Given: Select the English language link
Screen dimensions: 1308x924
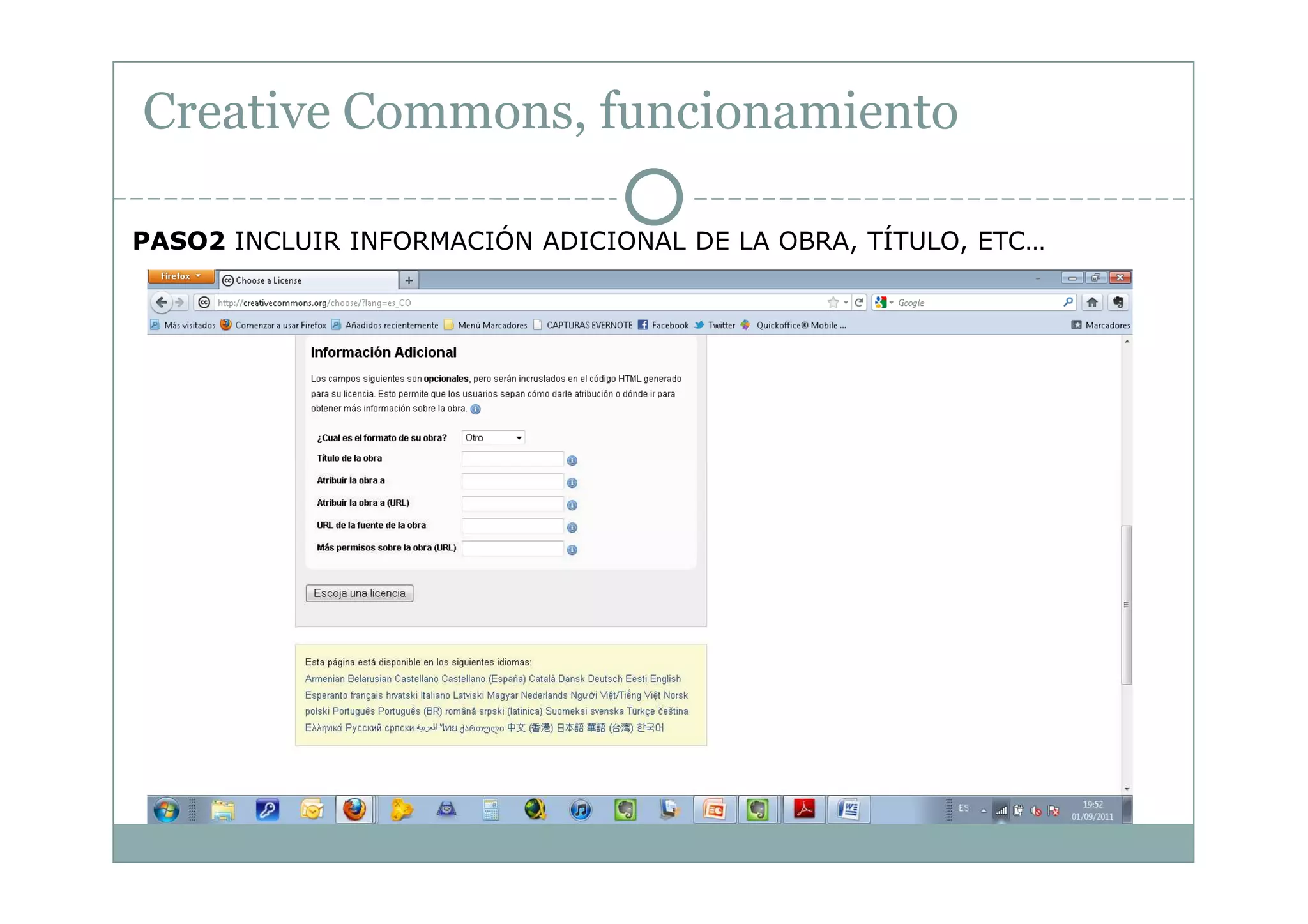Looking at the screenshot, I should pyautogui.click(x=664, y=678).
